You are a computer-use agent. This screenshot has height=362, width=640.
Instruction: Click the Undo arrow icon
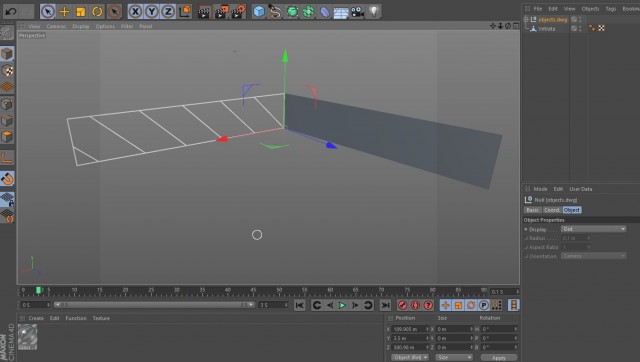tap(11, 11)
